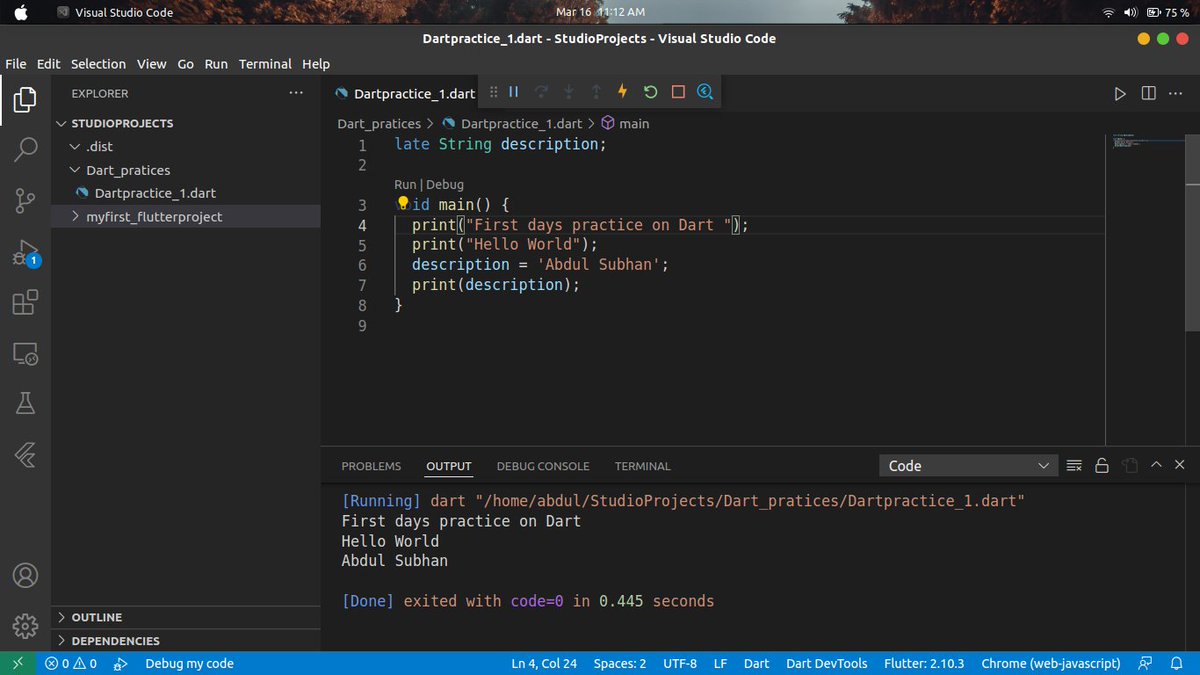Click the Run CodeLens above main
This screenshot has height=675, width=1200.
405,184
